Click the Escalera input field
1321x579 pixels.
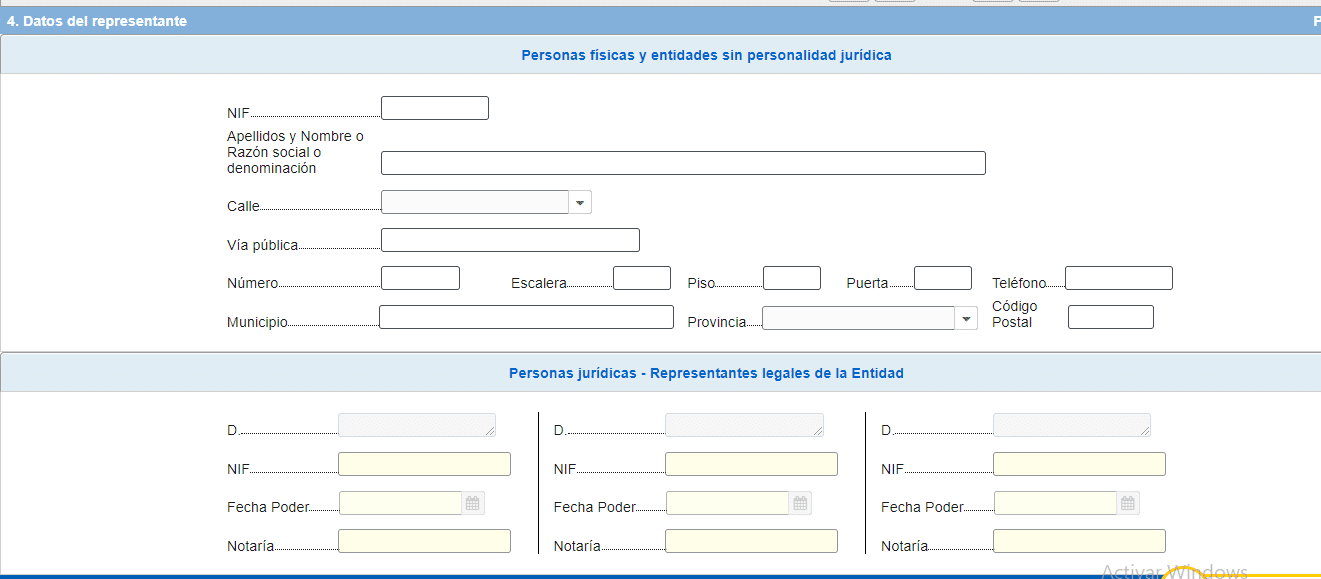click(641, 278)
